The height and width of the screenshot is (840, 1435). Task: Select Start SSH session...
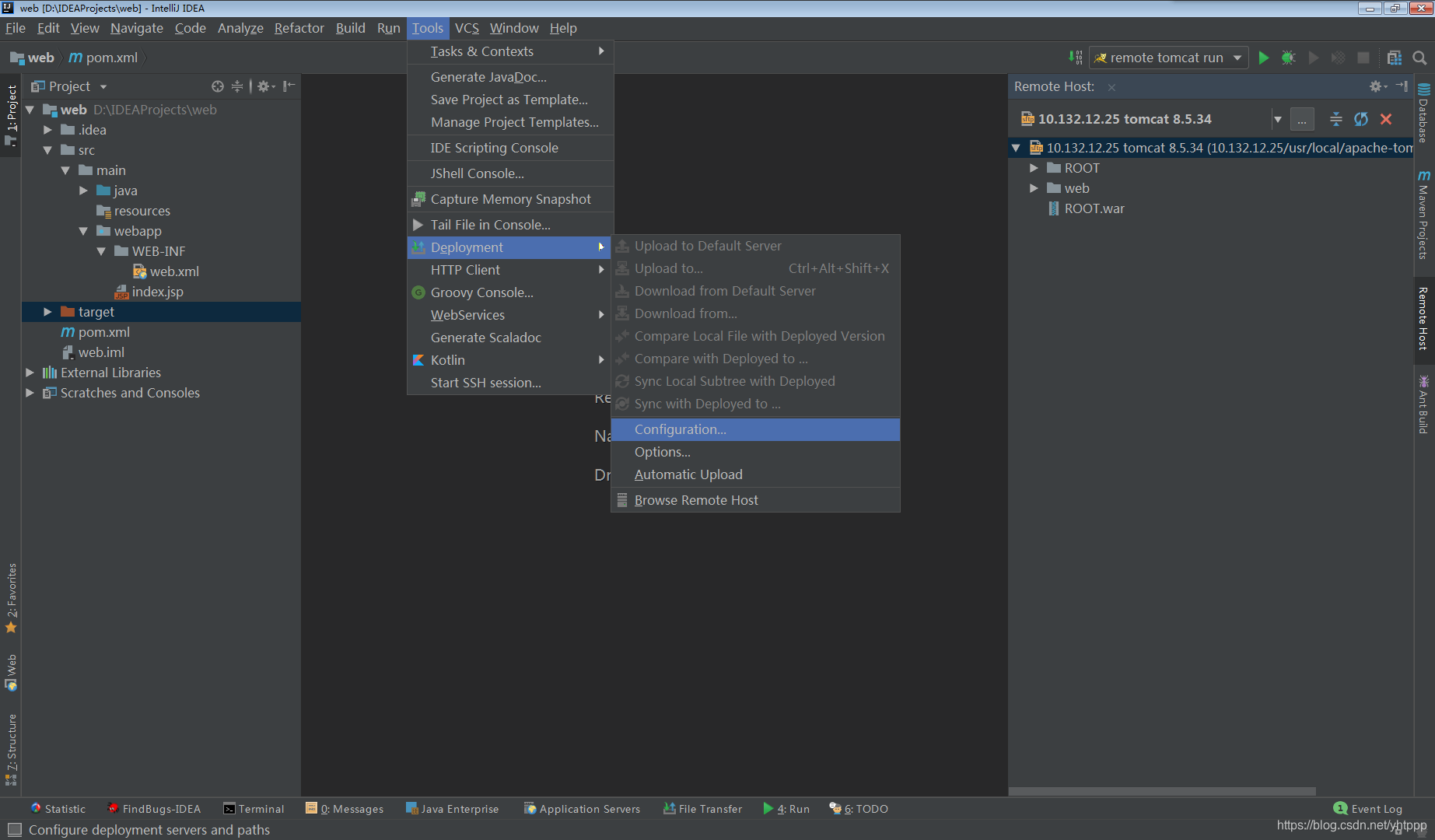pos(510,383)
